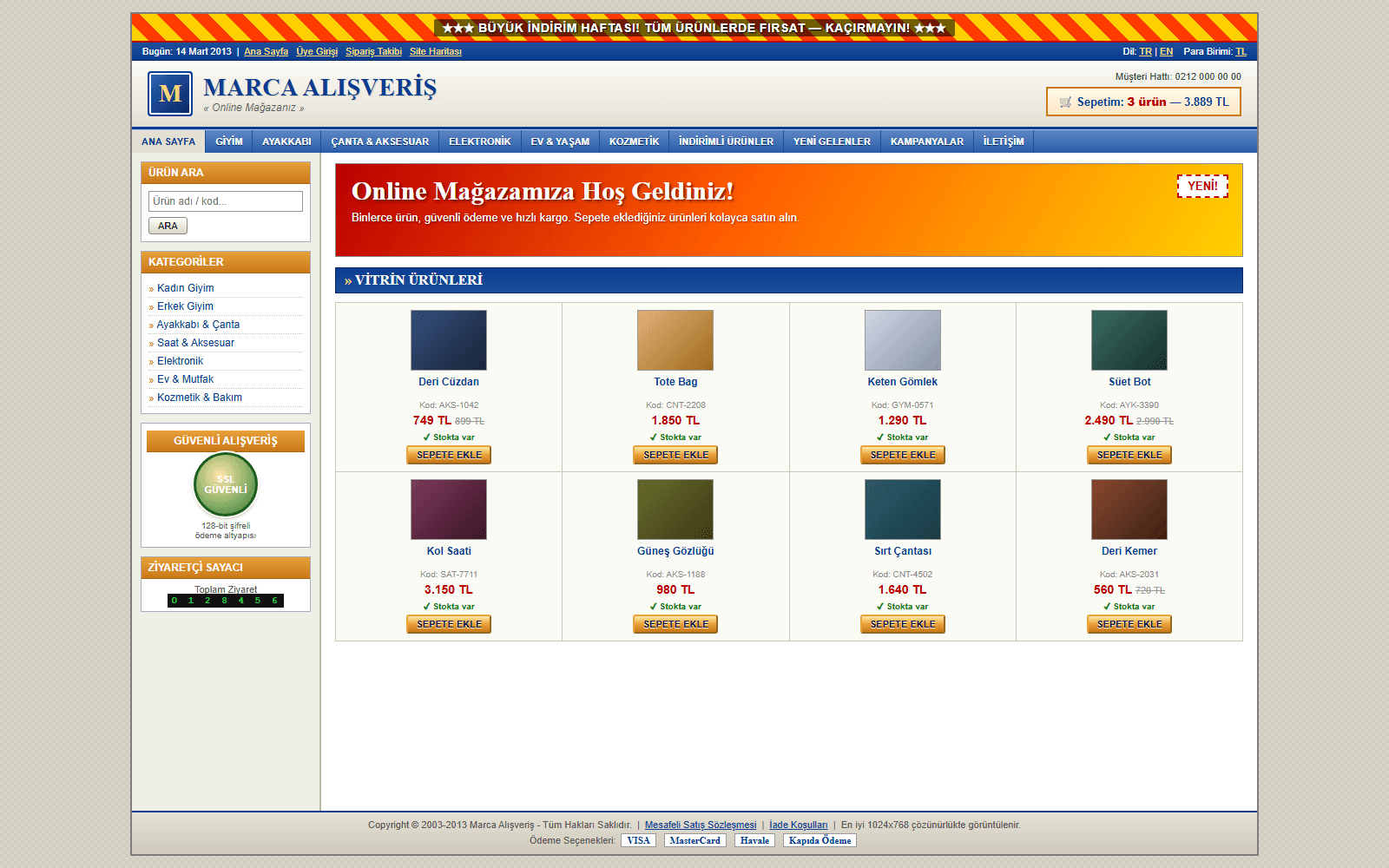Open the Saat & Aksesuar category

point(195,343)
